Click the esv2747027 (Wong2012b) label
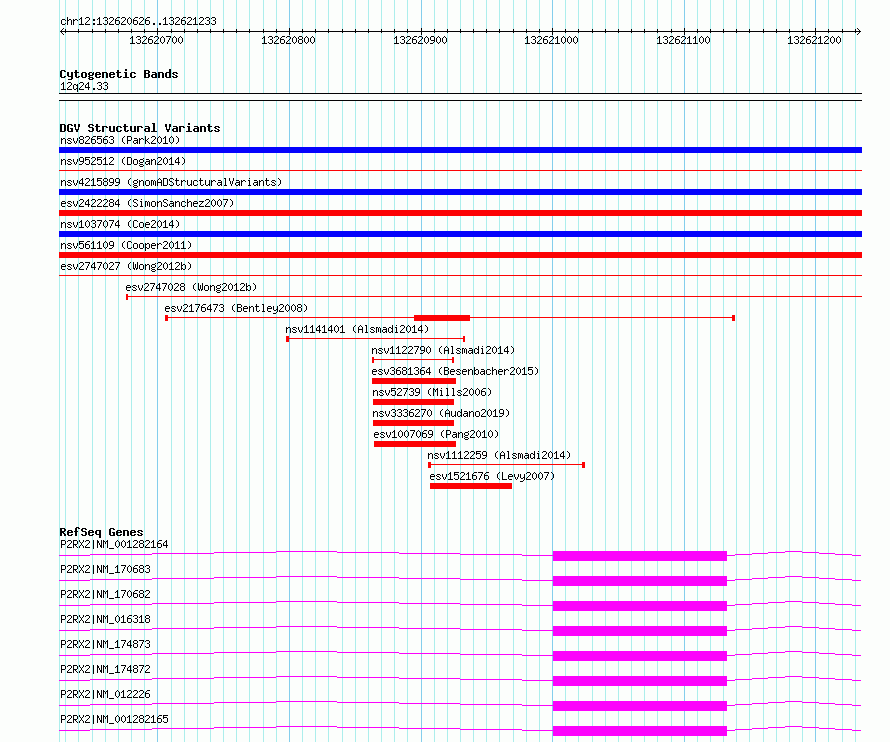The image size is (890, 742). point(126,266)
